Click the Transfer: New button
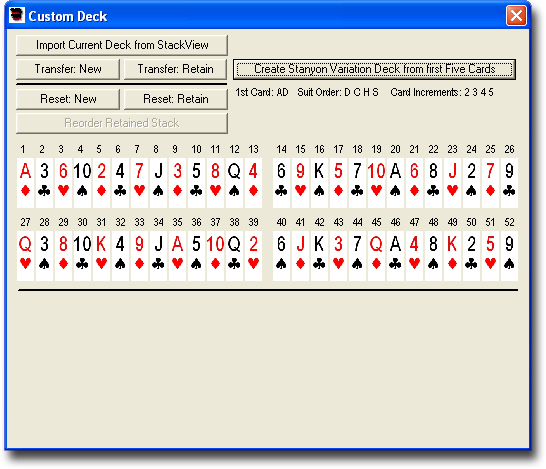The width and height of the screenshot is (546, 469). (x=68, y=69)
